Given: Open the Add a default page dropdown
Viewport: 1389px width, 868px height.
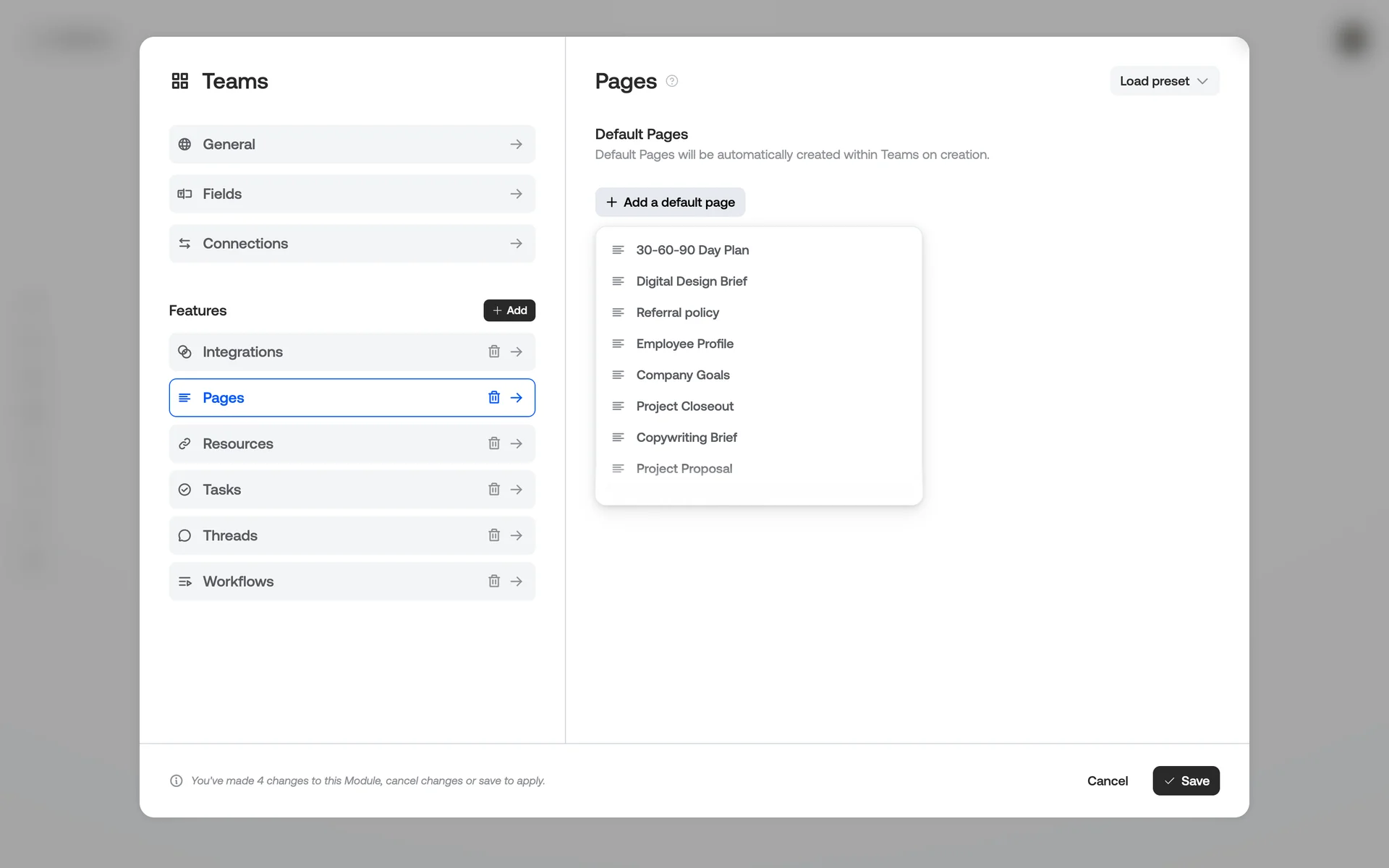Looking at the screenshot, I should coord(670,203).
